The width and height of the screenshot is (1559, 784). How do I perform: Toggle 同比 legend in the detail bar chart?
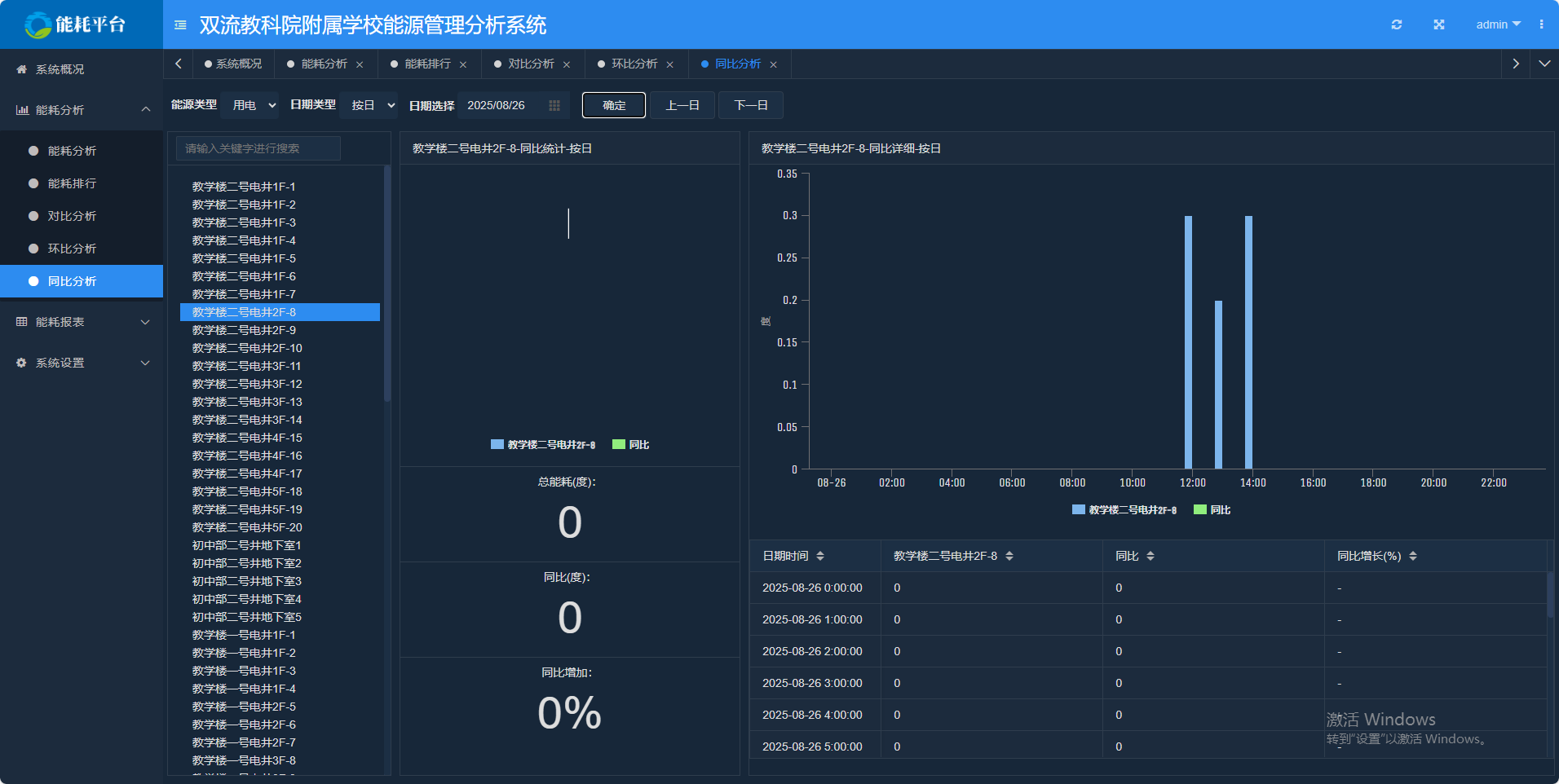coord(1212,510)
